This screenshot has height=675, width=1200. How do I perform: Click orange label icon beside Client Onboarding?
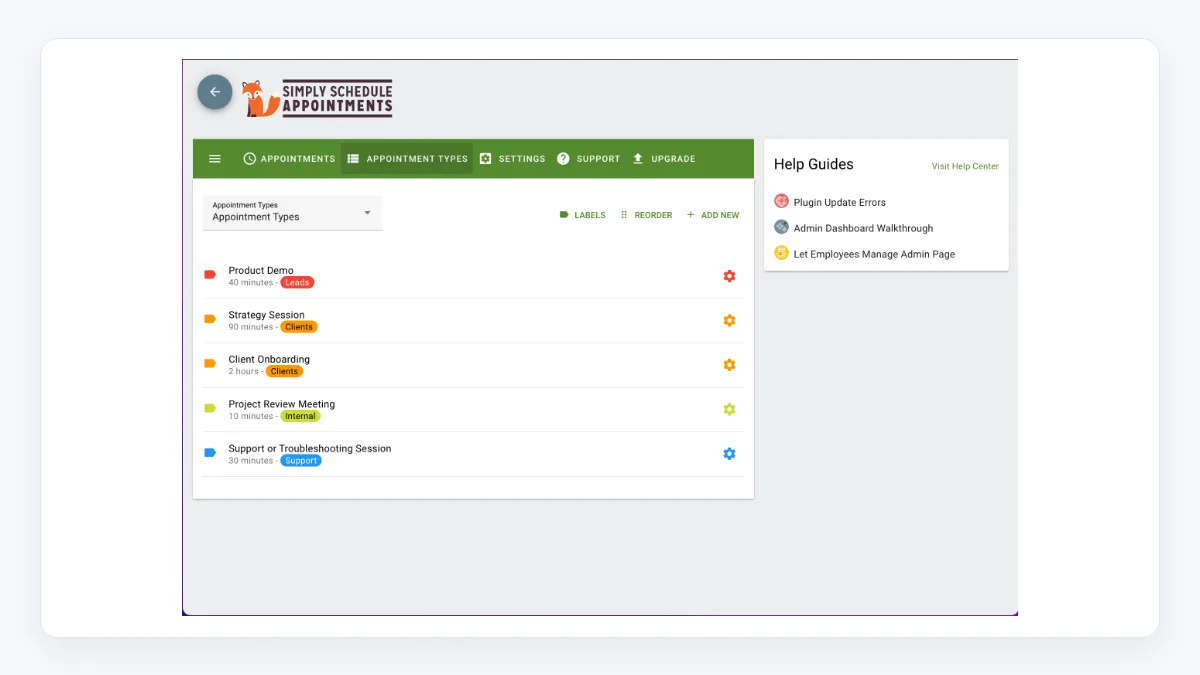[x=210, y=363]
